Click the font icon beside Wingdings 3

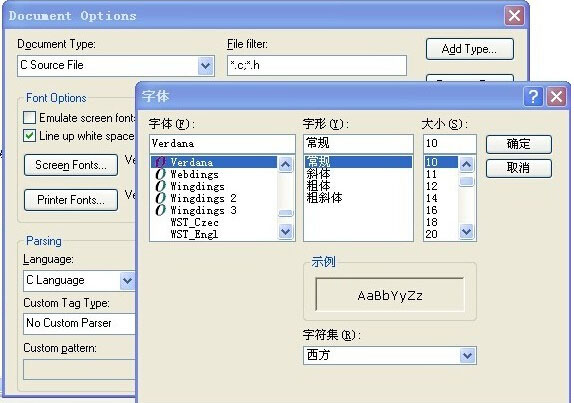coord(160,210)
